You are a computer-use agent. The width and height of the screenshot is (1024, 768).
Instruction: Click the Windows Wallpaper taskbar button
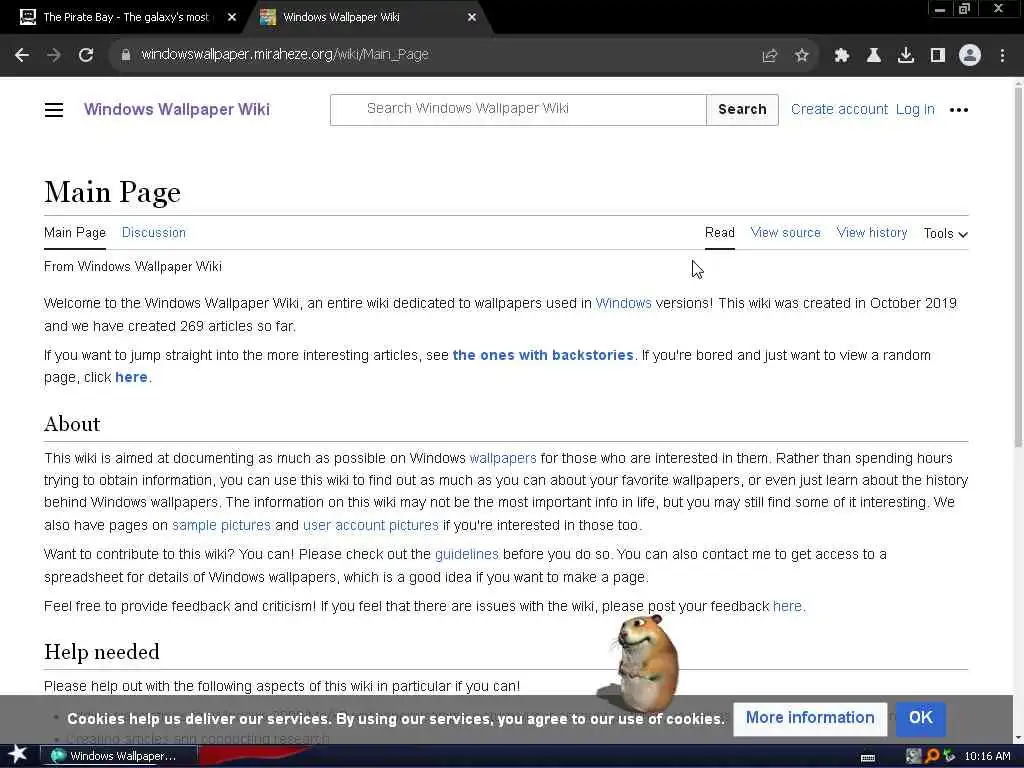[119, 756]
